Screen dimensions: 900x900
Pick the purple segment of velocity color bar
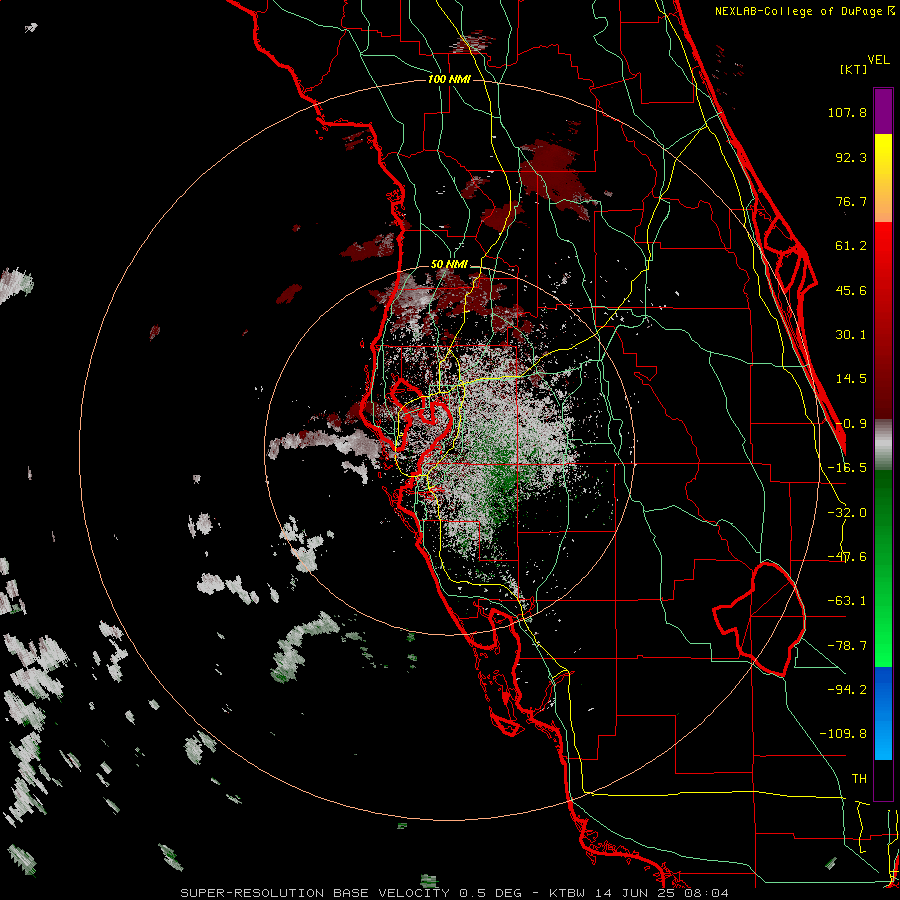[x=883, y=111]
